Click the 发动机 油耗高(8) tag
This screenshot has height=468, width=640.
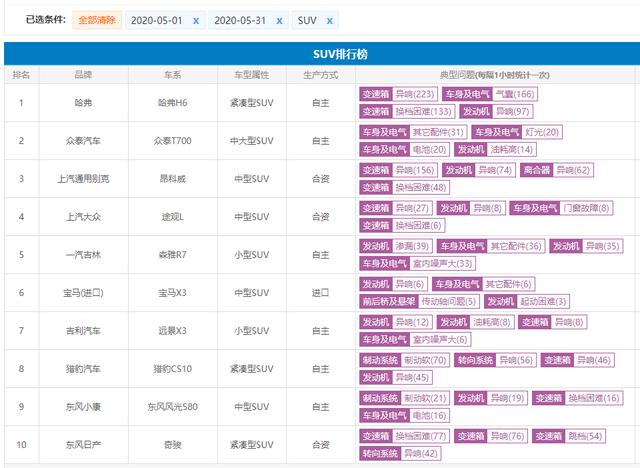[x=476, y=322]
